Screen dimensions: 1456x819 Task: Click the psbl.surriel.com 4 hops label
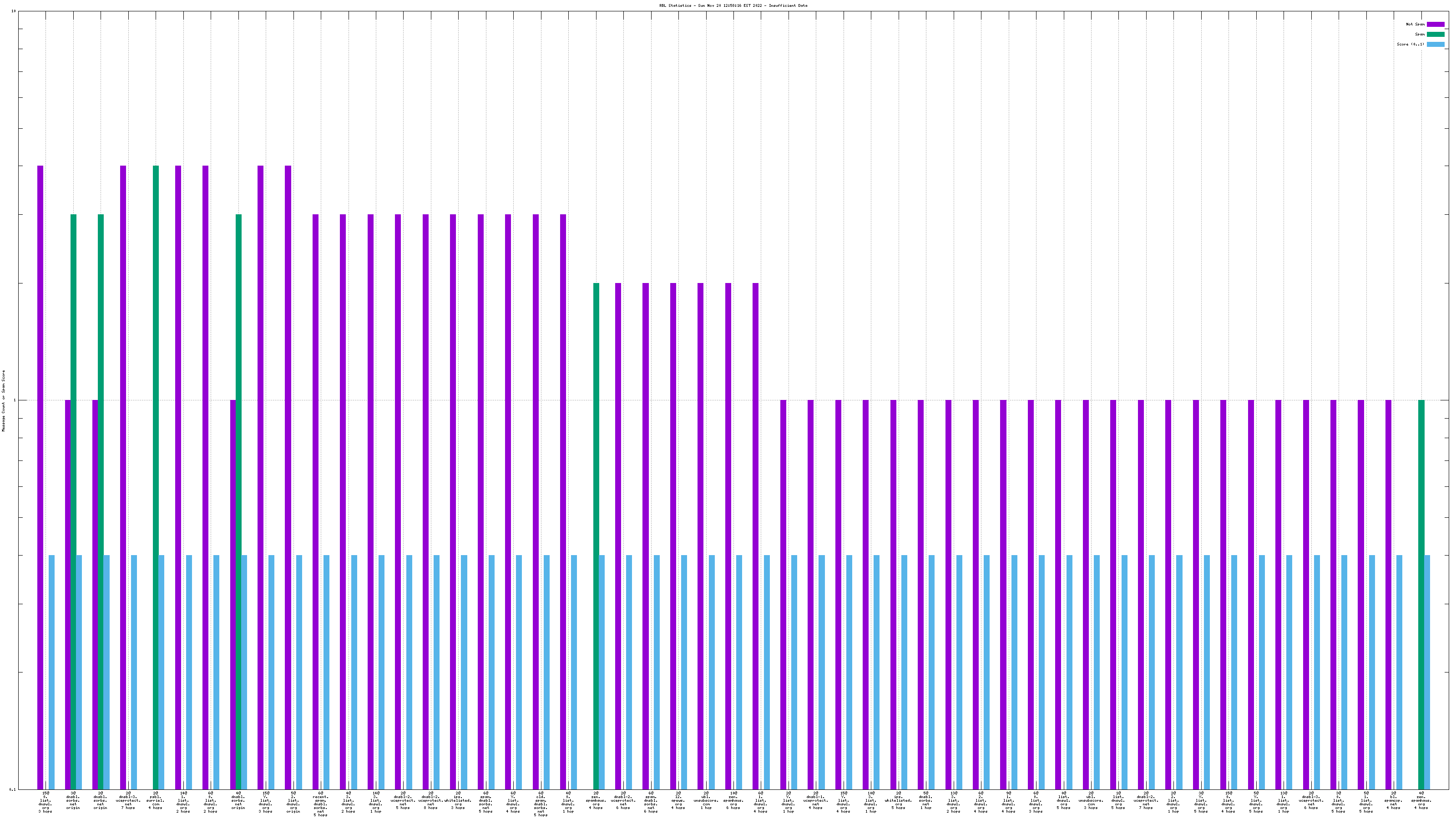pos(156,800)
